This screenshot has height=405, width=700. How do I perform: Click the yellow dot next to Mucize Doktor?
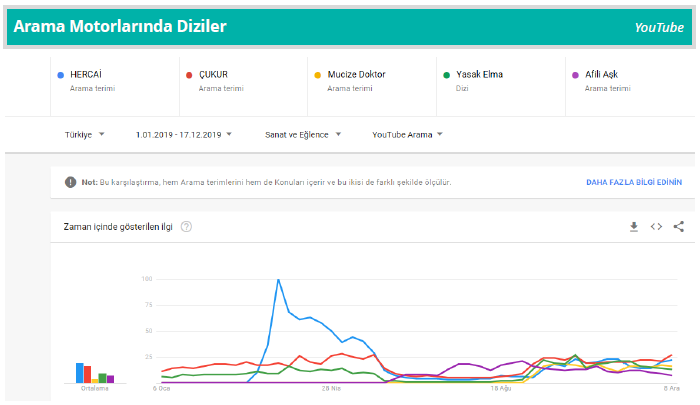318,75
